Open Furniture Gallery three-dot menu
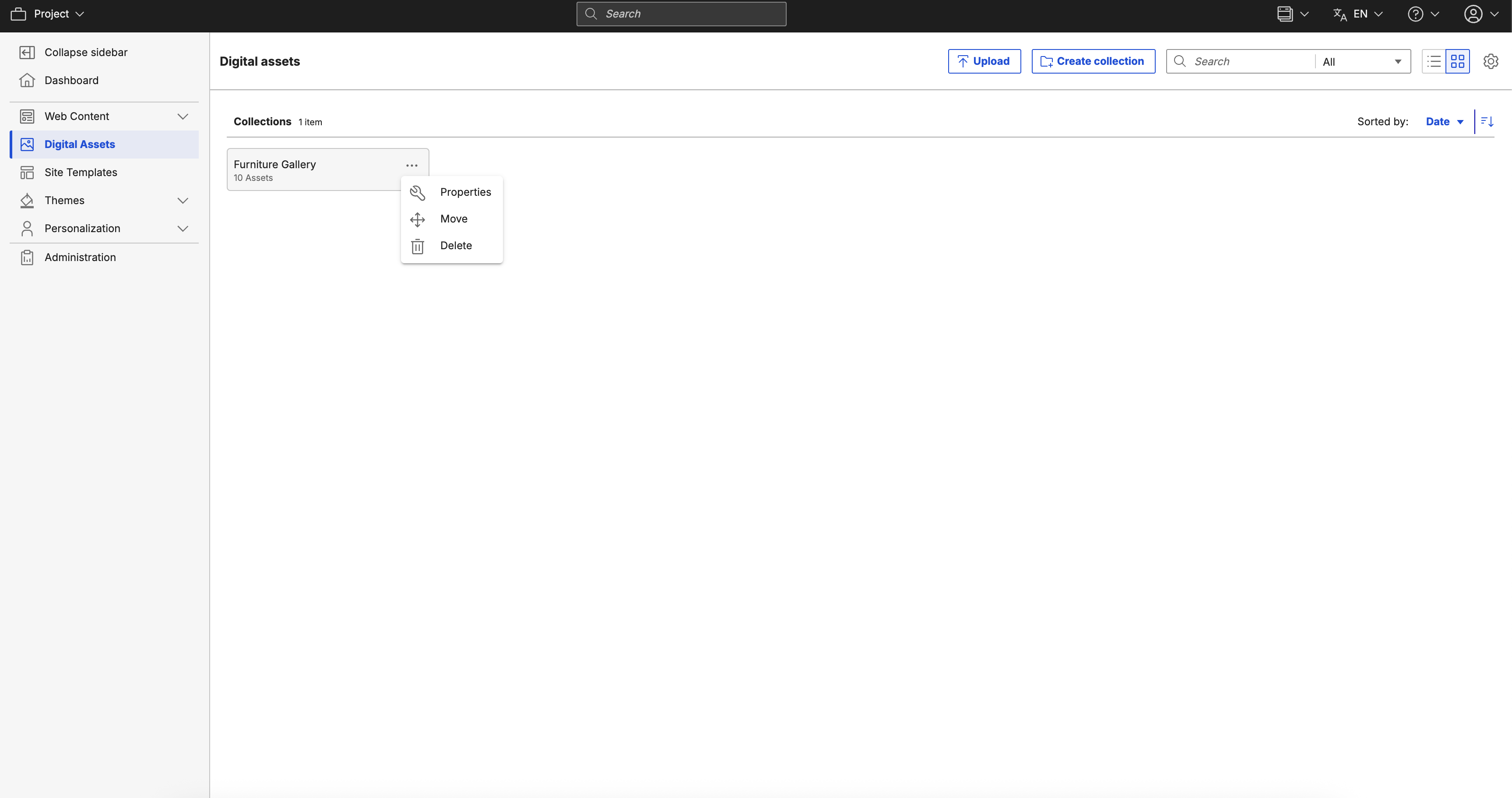Viewport: 1512px width, 798px height. [411, 166]
